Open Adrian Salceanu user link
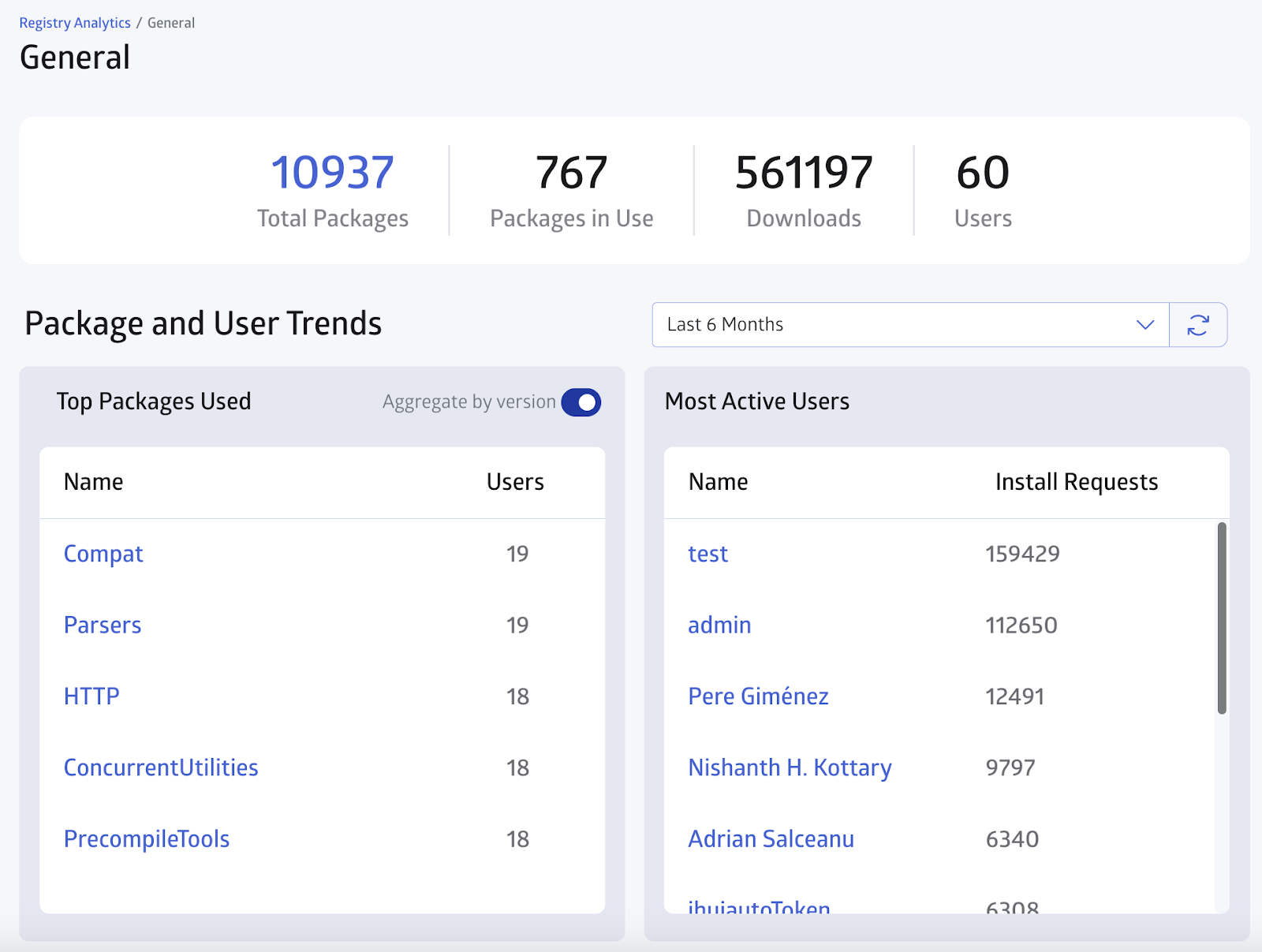Screen dimensions: 1262x952 (771, 839)
